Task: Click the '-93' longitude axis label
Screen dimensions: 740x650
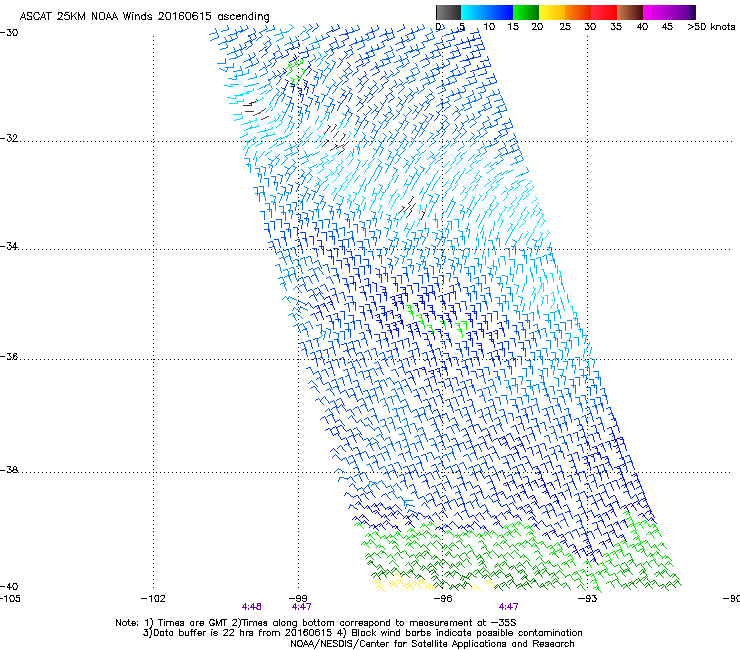Action: (x=587, y=599)
